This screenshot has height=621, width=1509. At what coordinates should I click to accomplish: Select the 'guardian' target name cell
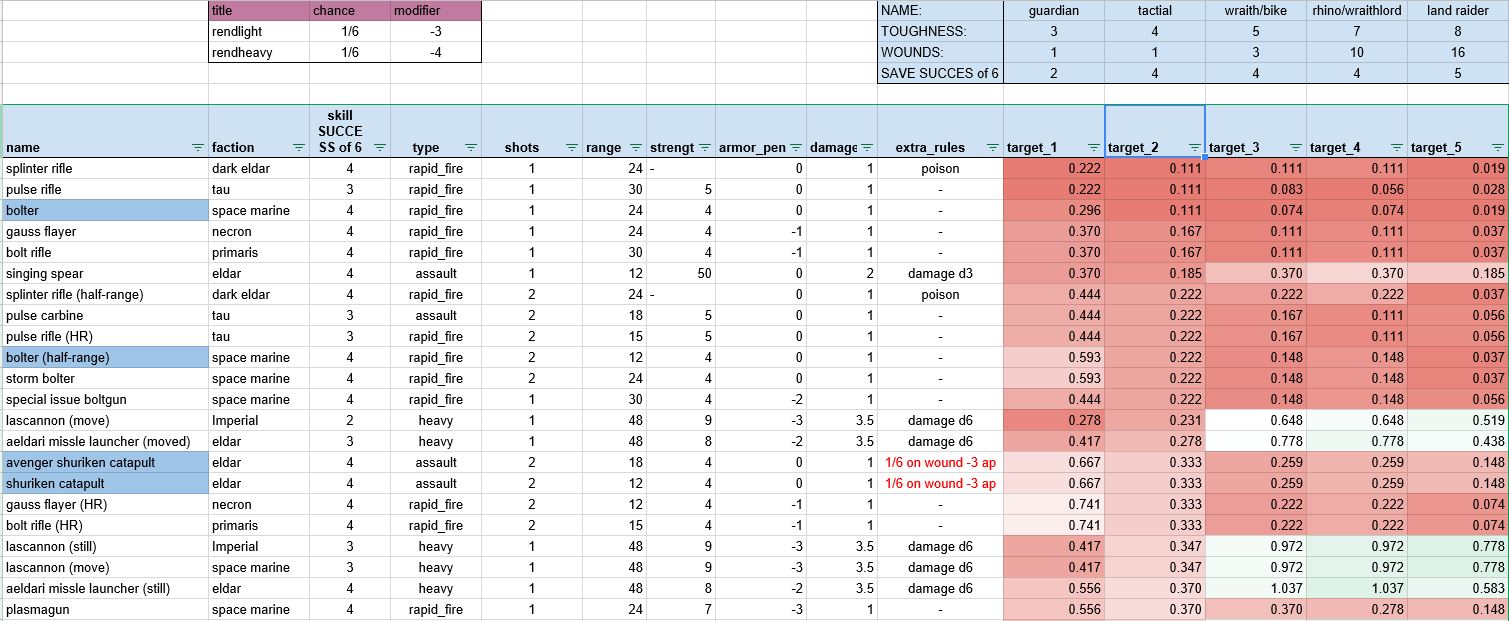tap(1054, 10)
